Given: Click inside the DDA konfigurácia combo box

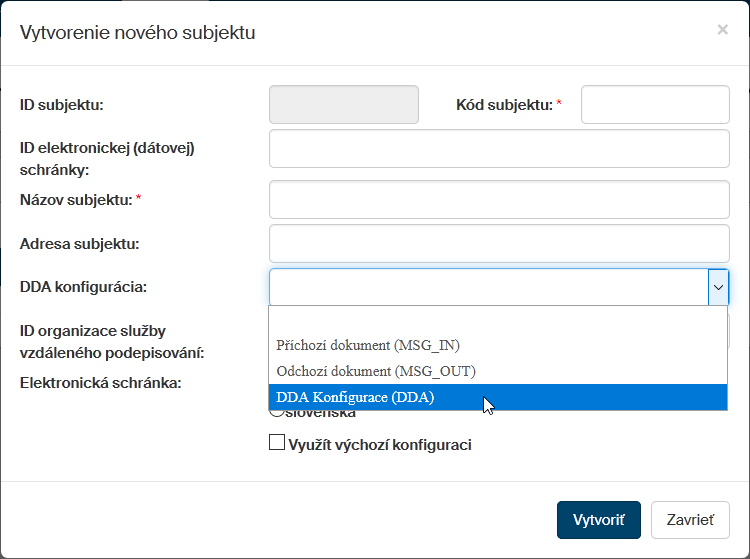Looking at the screenshot, I should point(488,287).
